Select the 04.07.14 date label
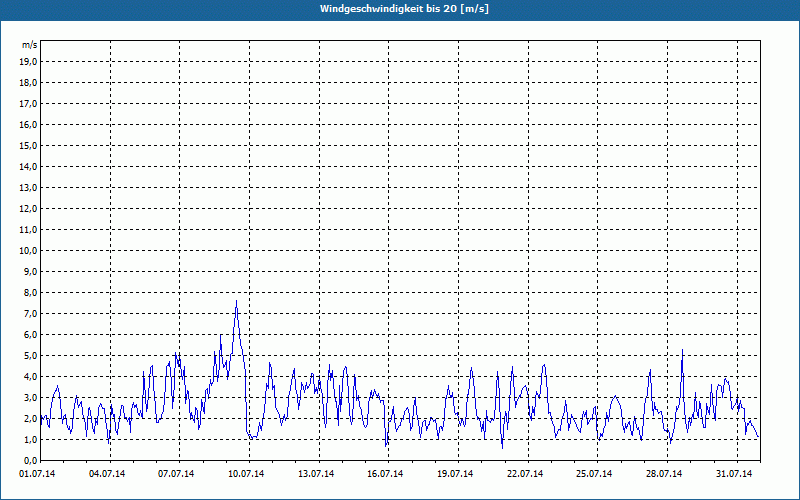Screen dimensions: 800x500 point(107,474)
